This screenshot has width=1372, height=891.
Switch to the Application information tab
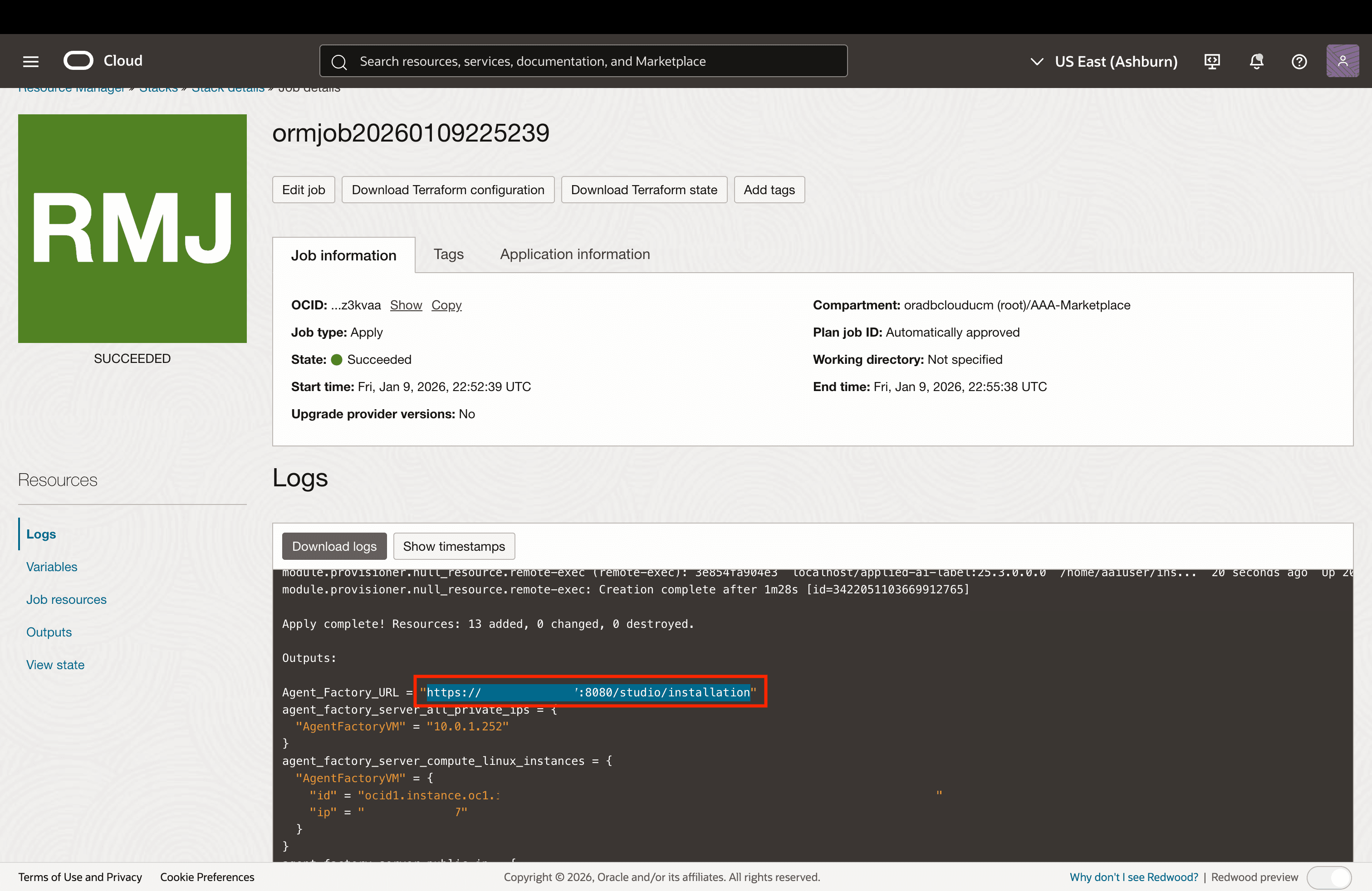(x=574, y=254)
